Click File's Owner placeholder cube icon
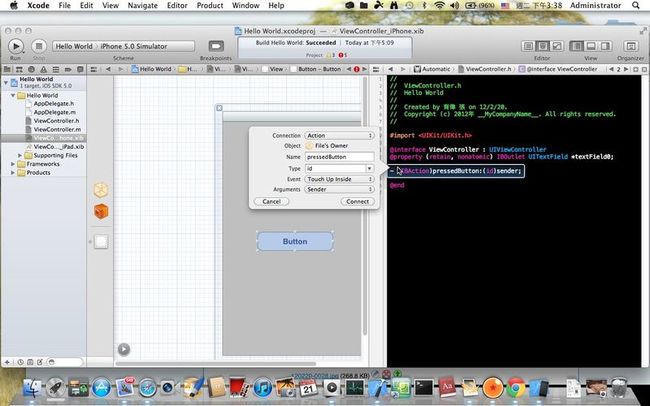This screenshot has height=406, width=650. coord(101,190)
